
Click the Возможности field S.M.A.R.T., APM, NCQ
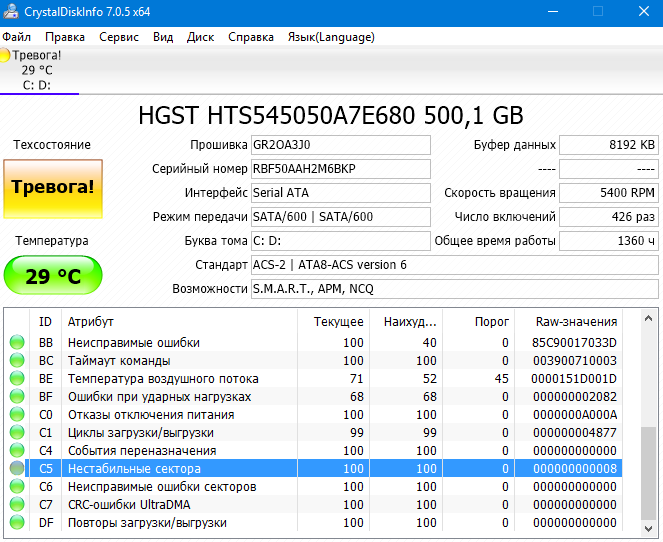[455, 289]
